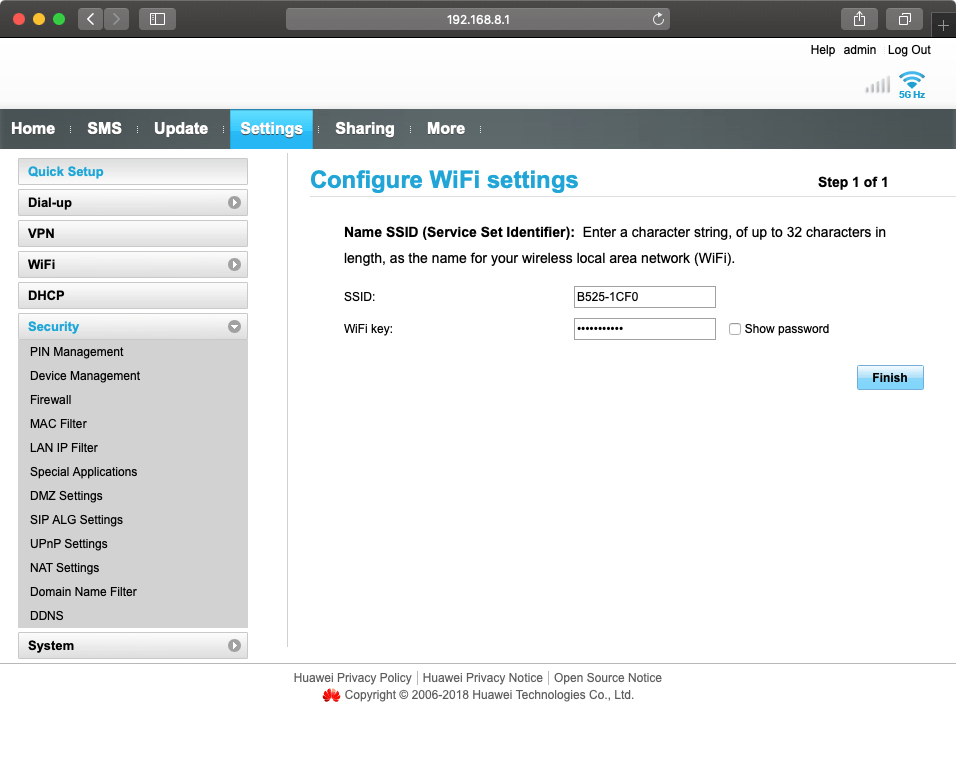This screenshot has width=956, height=777.
Task: Enable the Show password checkbox
Action: (735, 329)
